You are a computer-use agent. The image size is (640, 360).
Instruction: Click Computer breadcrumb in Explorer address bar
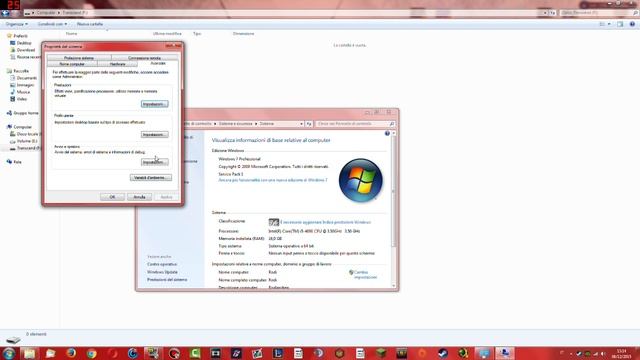(46, 13)
